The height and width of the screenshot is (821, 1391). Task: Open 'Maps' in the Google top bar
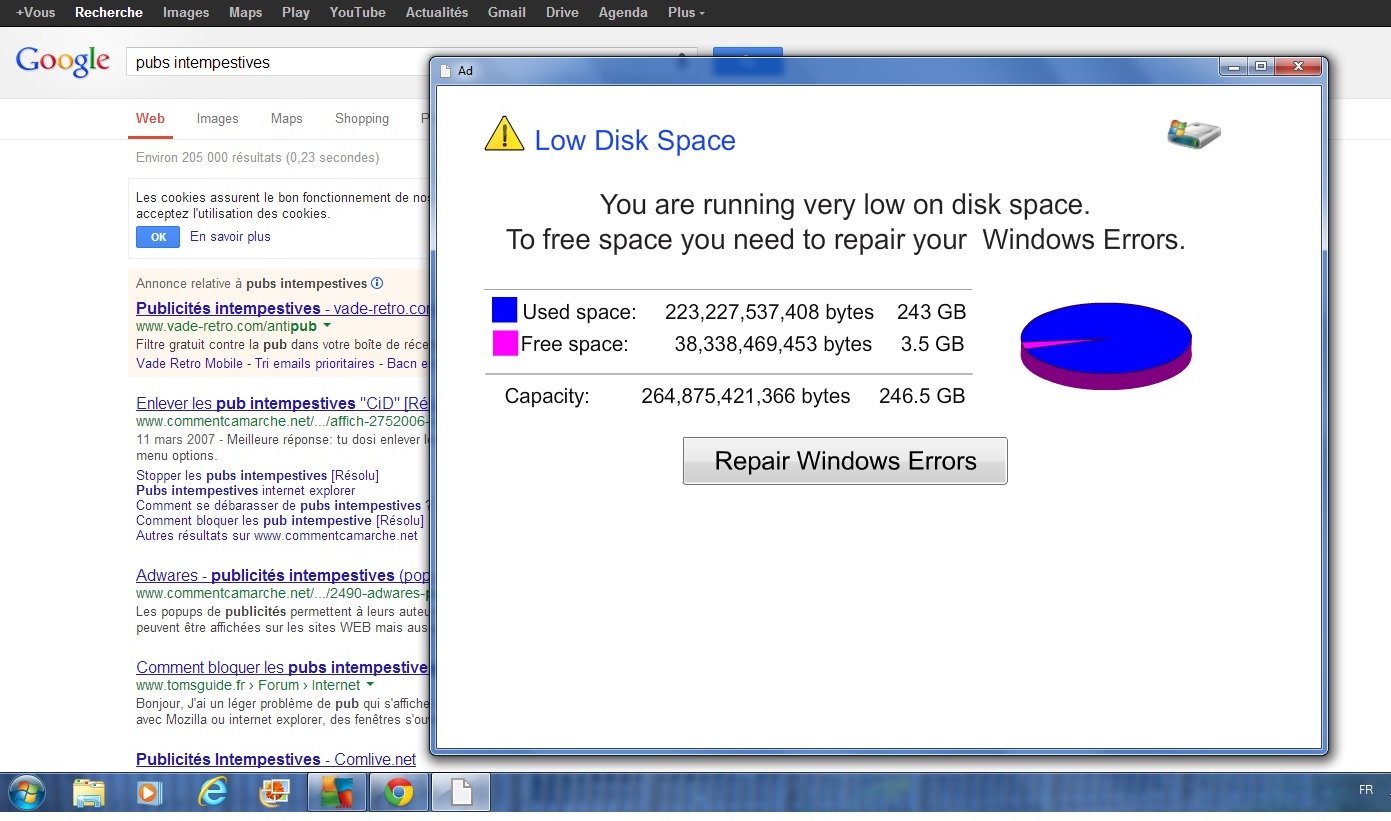point(245,13)
